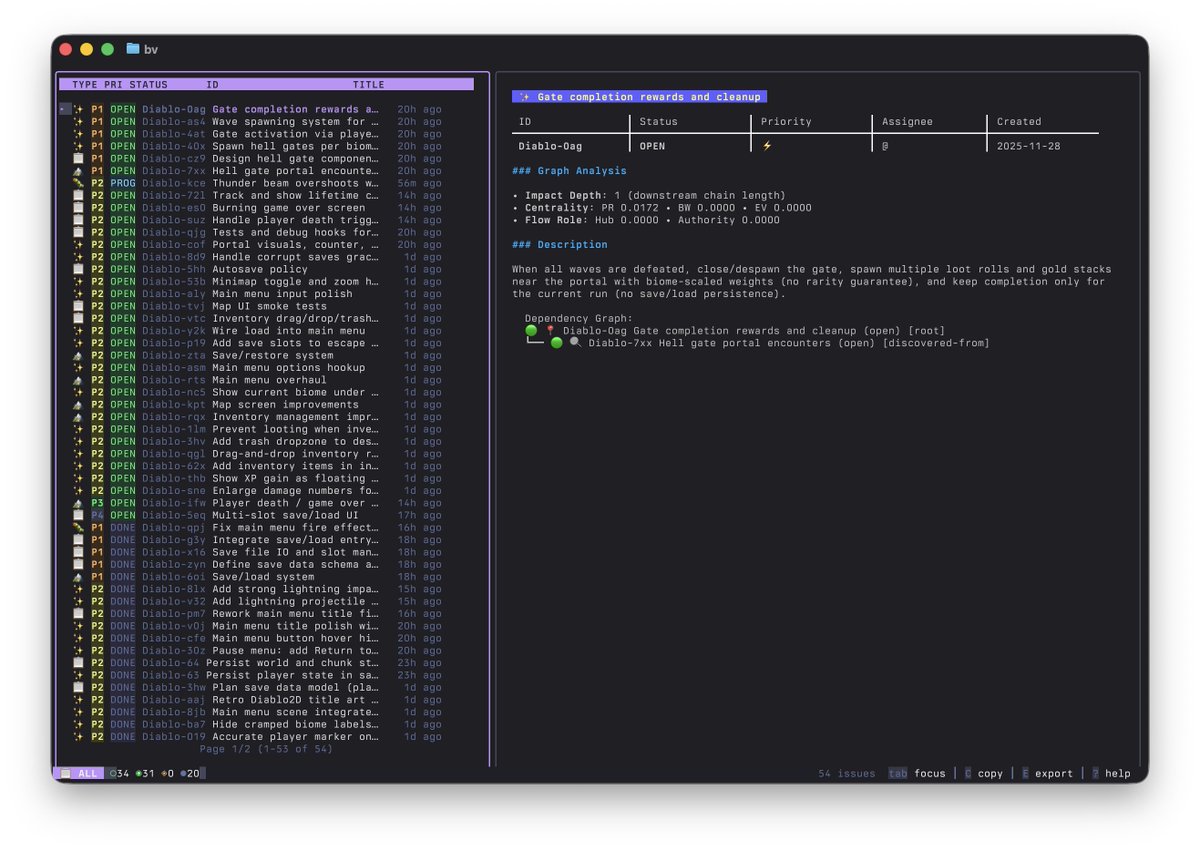1200x851 pixels.
Task: Open help from the footer hint
Action: pyautogui.click(x=1111, y=774)
